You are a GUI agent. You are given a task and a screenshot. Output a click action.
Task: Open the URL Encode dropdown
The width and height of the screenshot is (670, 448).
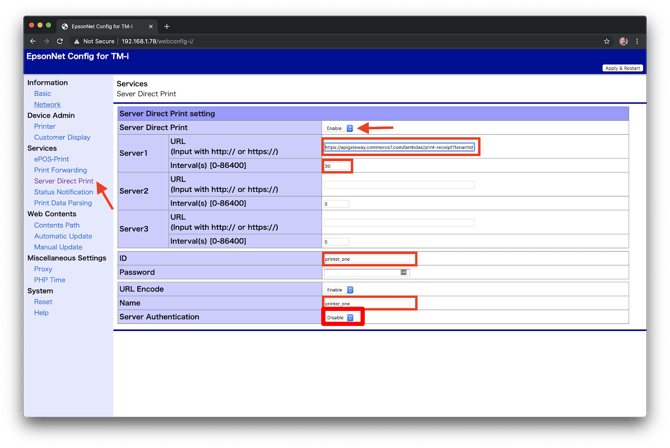(340, 290)
